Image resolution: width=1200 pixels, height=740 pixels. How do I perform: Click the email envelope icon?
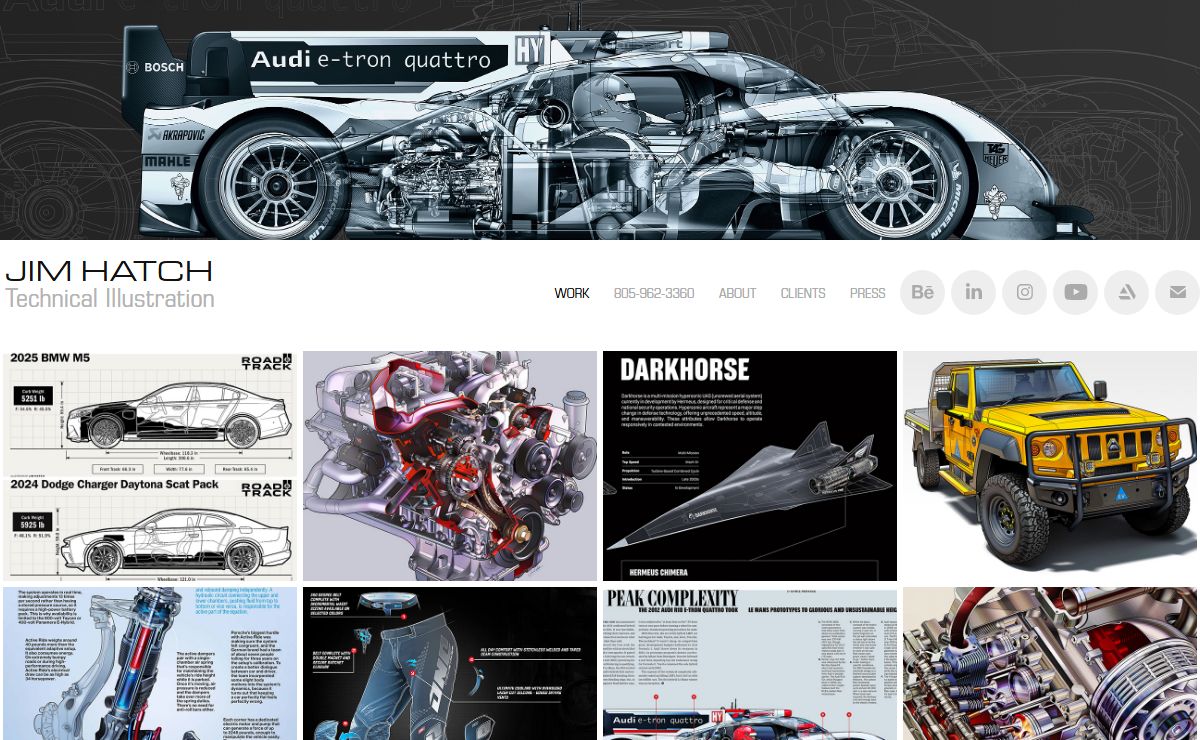click(x=1177, y=293)
